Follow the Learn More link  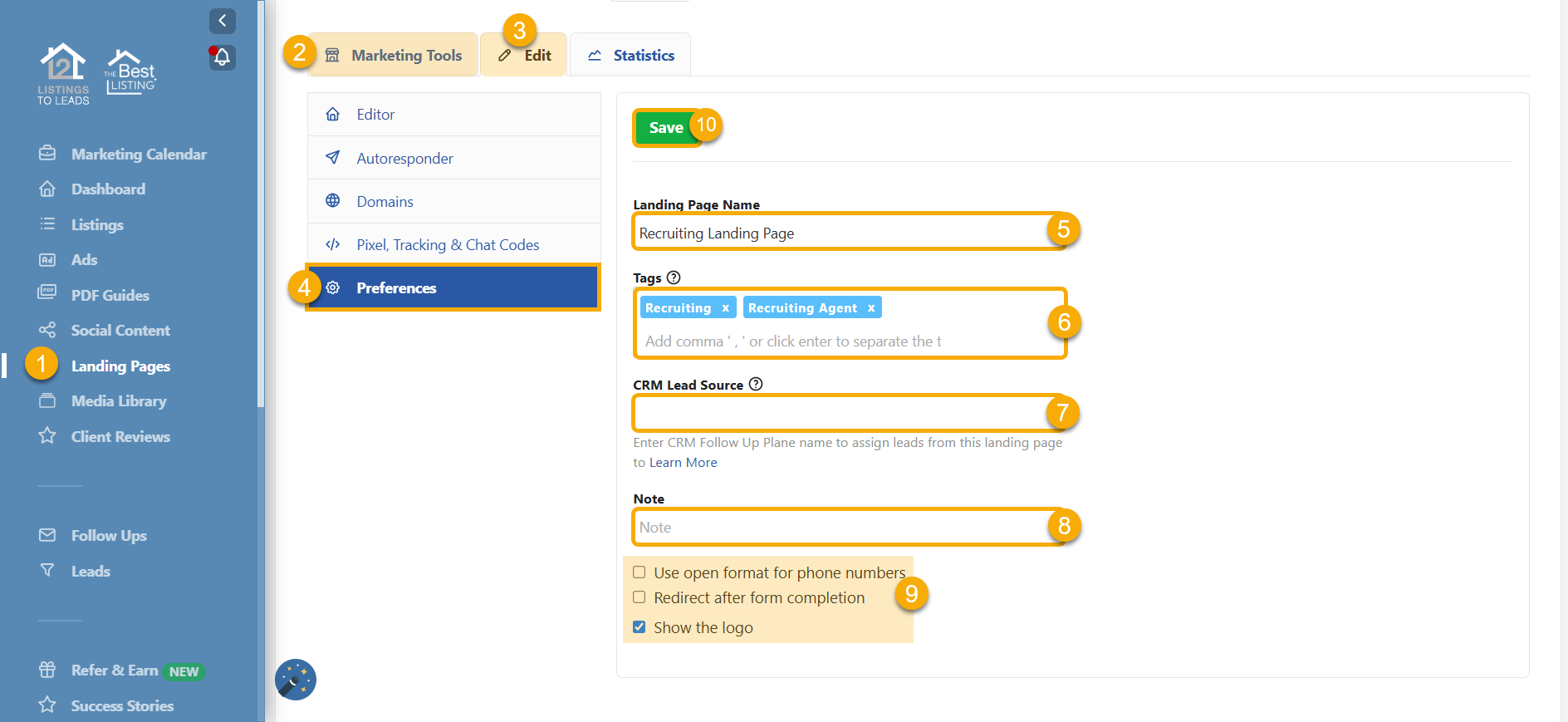[683, 463]
